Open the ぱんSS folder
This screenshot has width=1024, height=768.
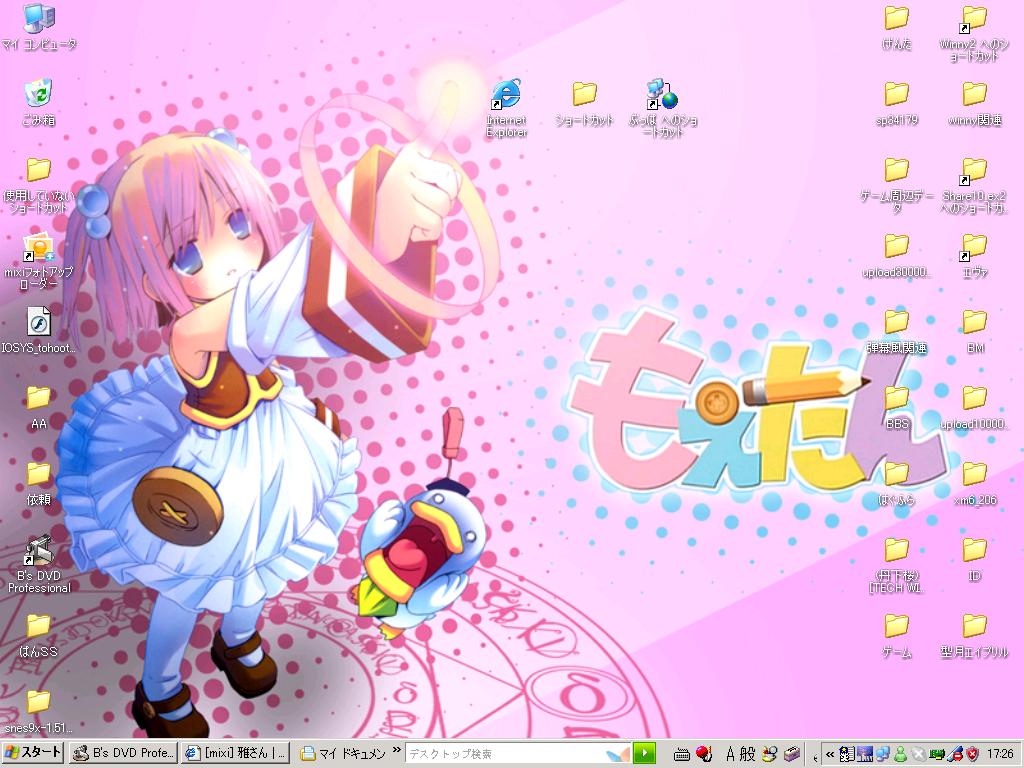[39, 635]
